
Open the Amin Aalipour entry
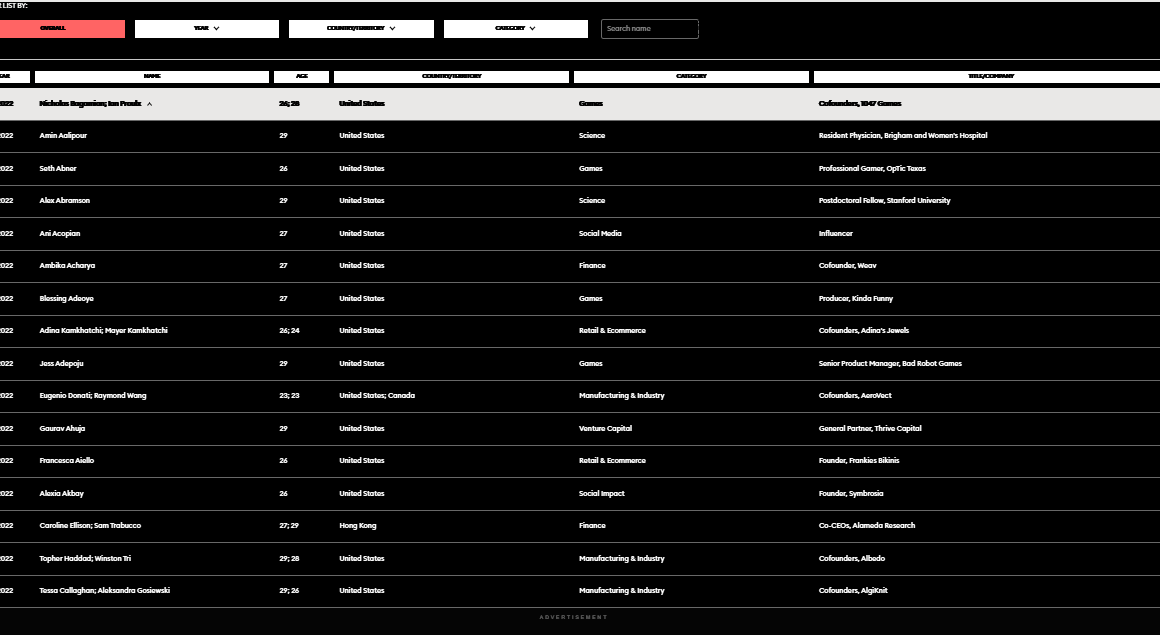click(63, 136)
